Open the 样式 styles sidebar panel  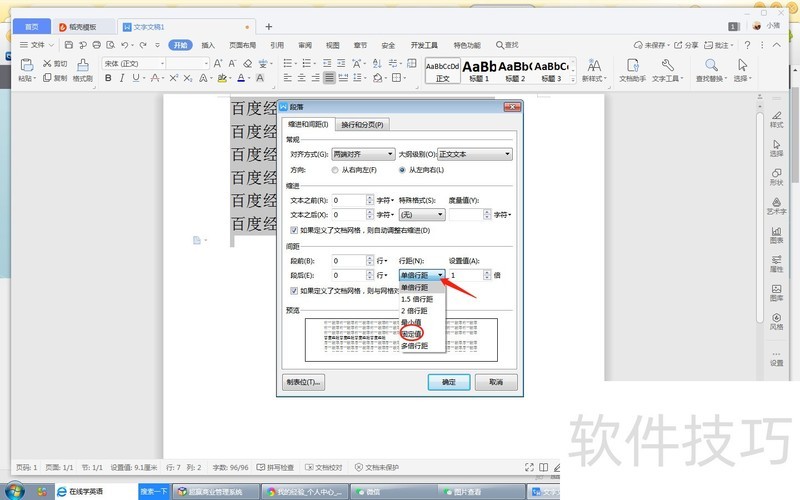777,117
